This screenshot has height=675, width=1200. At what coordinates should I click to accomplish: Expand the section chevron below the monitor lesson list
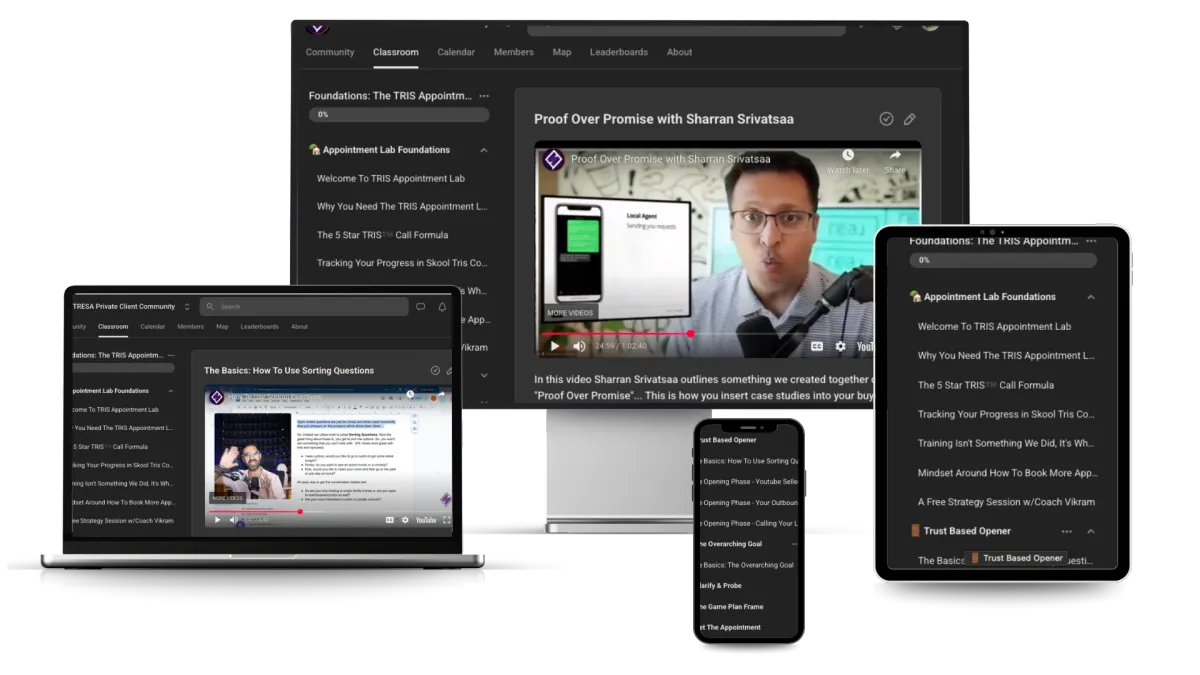[x=484, y=375]
